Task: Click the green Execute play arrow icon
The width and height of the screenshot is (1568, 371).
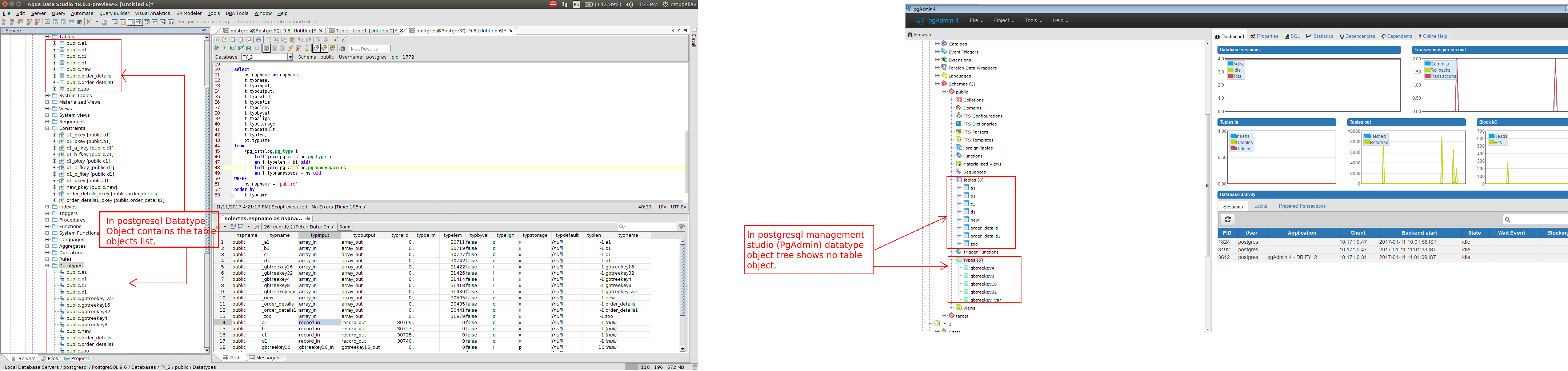Action: click(x=225, y=48)
